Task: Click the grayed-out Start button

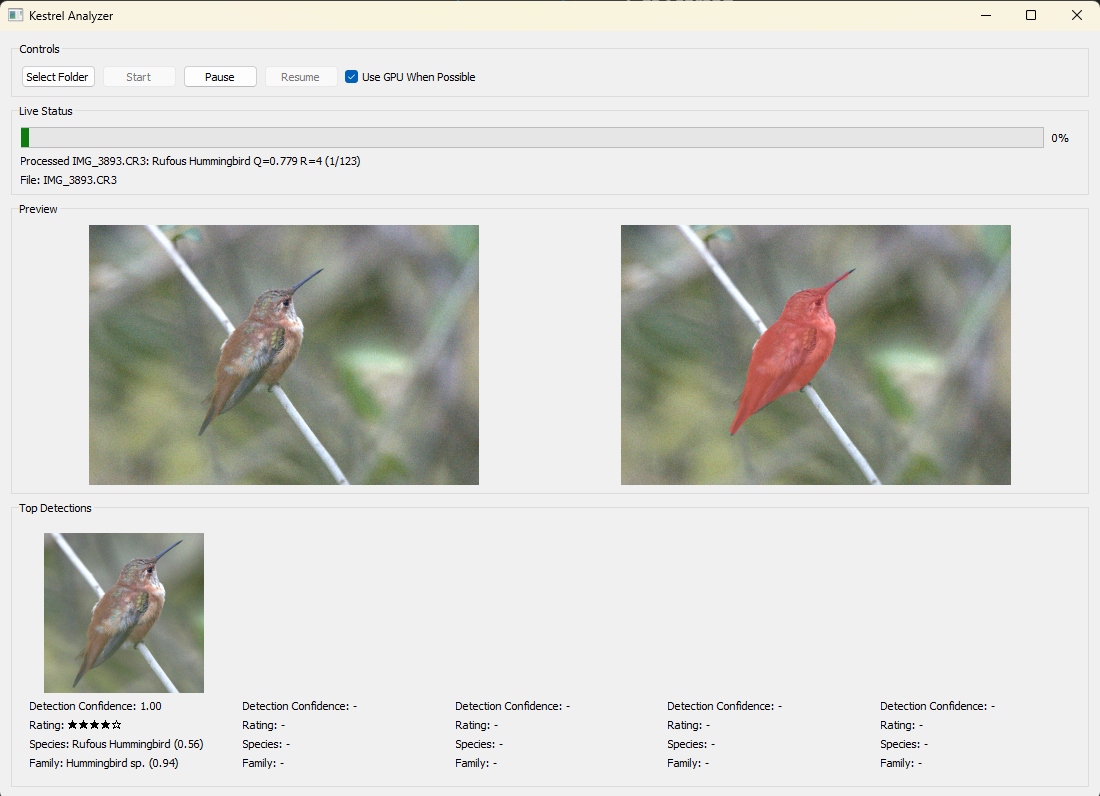Action: (x=139, y=76)
